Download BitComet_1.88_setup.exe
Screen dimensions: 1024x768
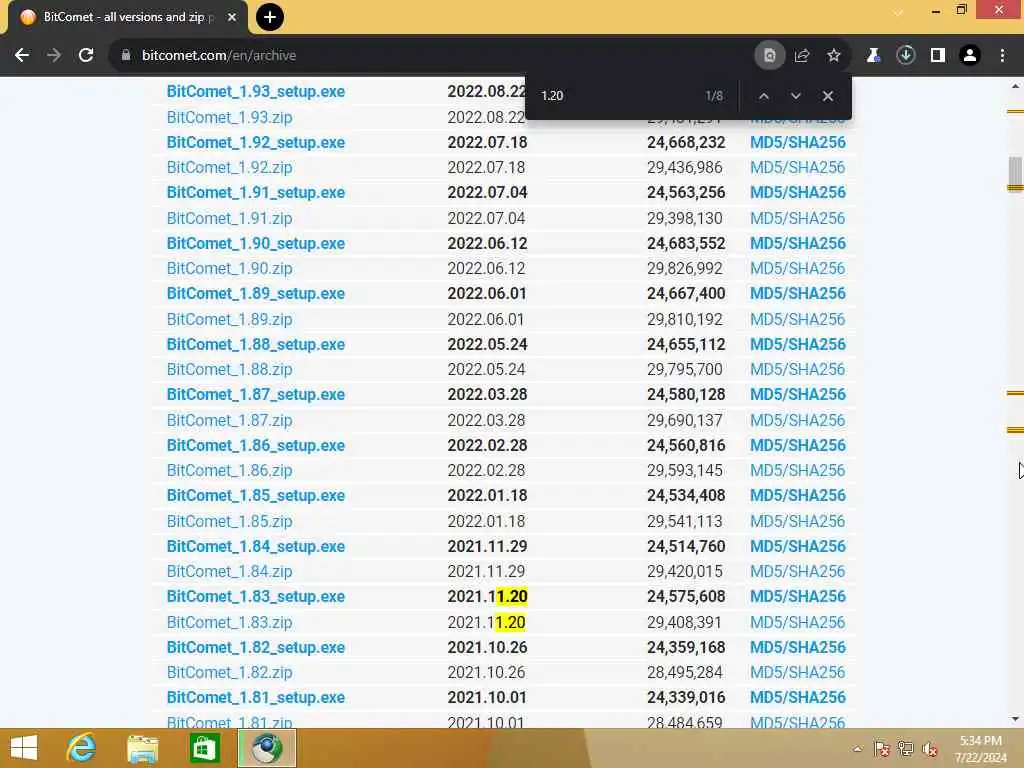click(x=255, y=344)
